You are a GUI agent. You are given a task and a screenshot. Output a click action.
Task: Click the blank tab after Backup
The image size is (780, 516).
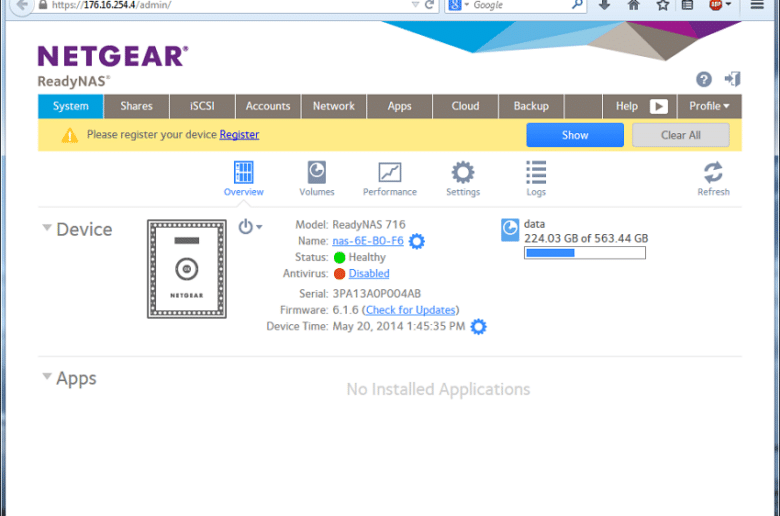[x=583, y=106]
